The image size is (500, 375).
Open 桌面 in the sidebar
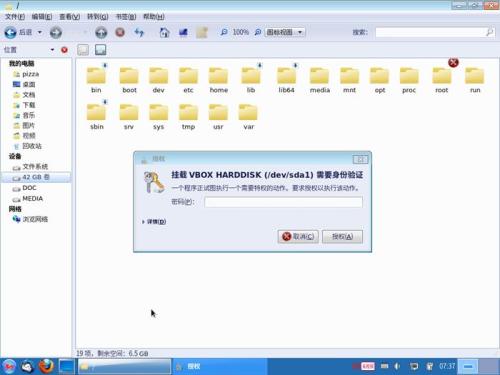point(24,84)
